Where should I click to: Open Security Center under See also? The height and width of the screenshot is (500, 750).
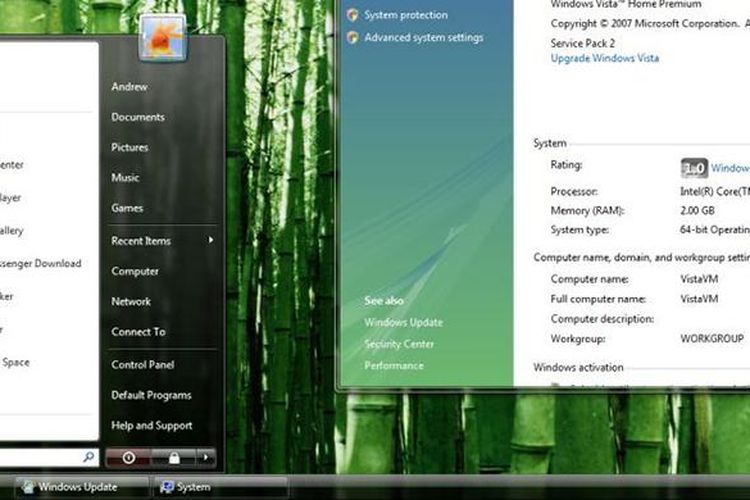[399, 344]
